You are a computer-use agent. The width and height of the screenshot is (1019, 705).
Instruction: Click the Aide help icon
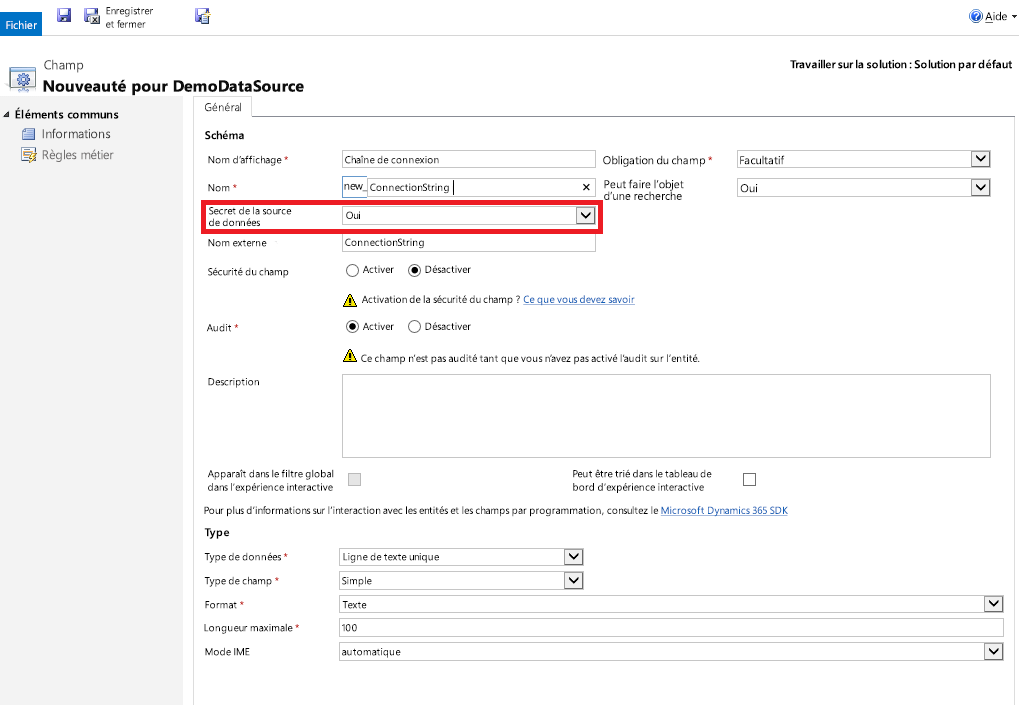pos(975,16)
